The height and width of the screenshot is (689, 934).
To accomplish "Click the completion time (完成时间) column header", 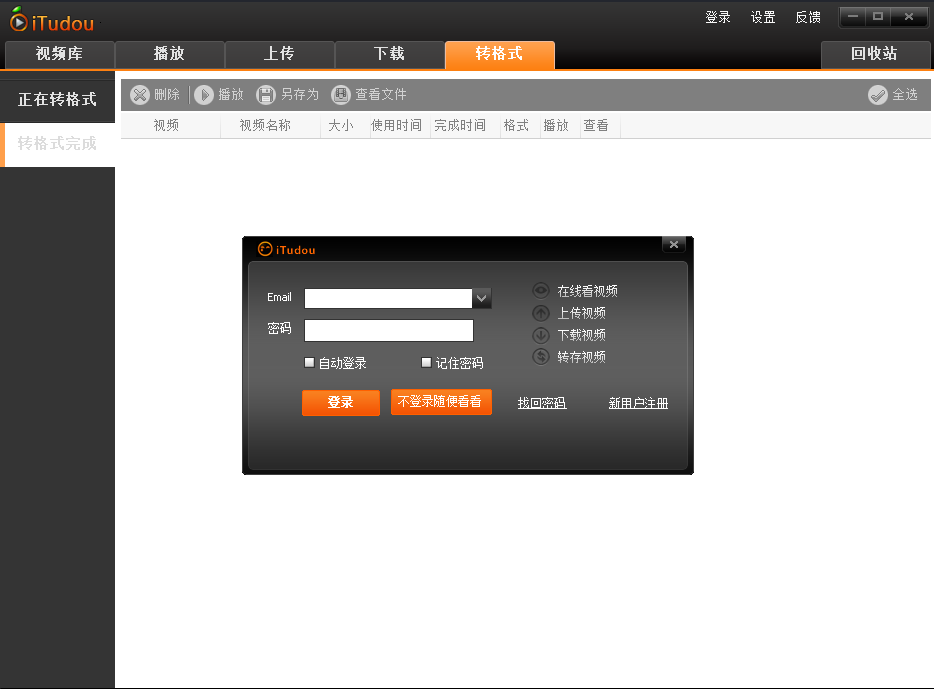I will point(460,126).
